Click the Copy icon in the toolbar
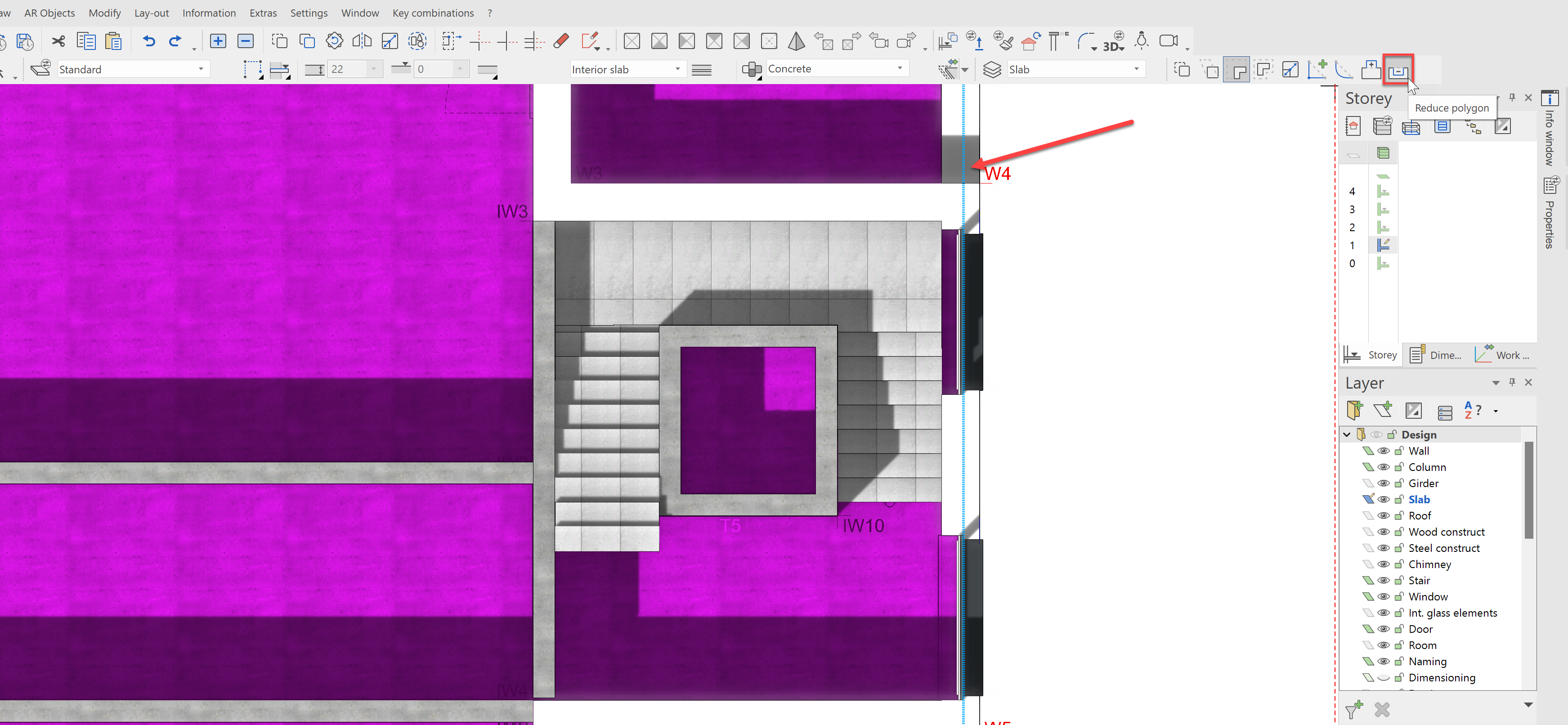 [x=86, y=41]
